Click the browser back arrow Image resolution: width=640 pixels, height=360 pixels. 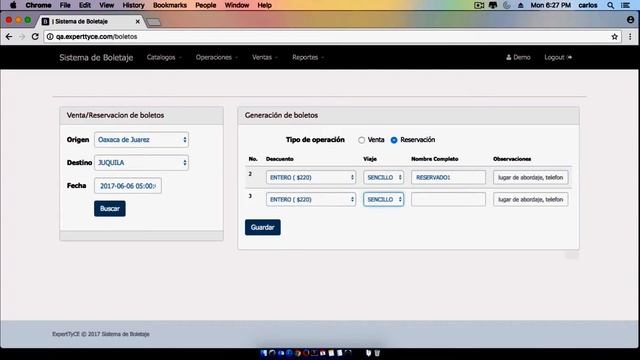[9, 37]
